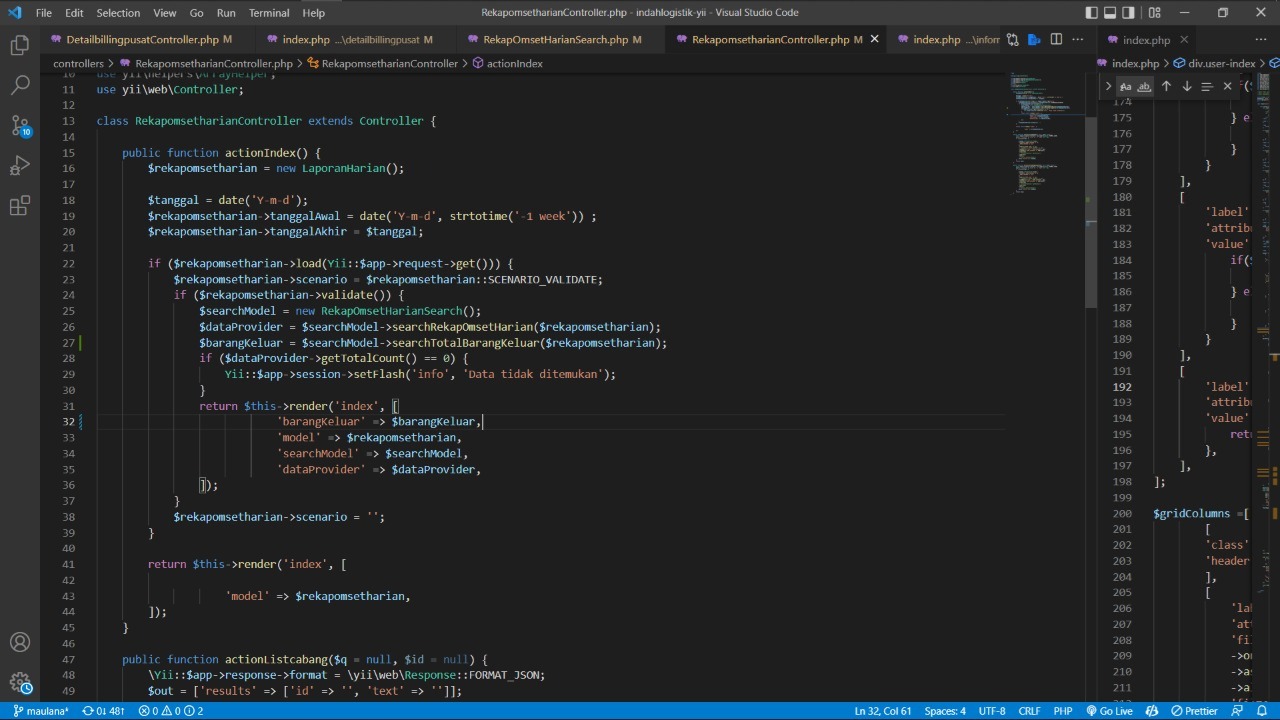Screen dimensions: 1280x720
Task: Click the maulana git branch indicator
Action: click(x=40, y=711)
